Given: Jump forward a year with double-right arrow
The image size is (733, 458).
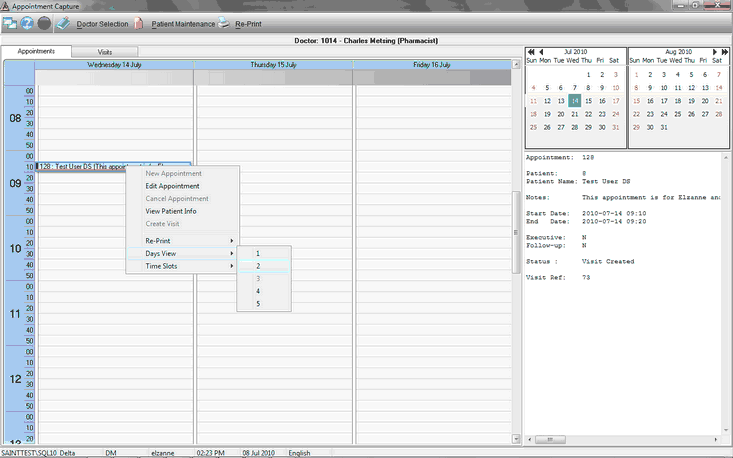Looking at the screenshot, I should [x=724, y=52].
